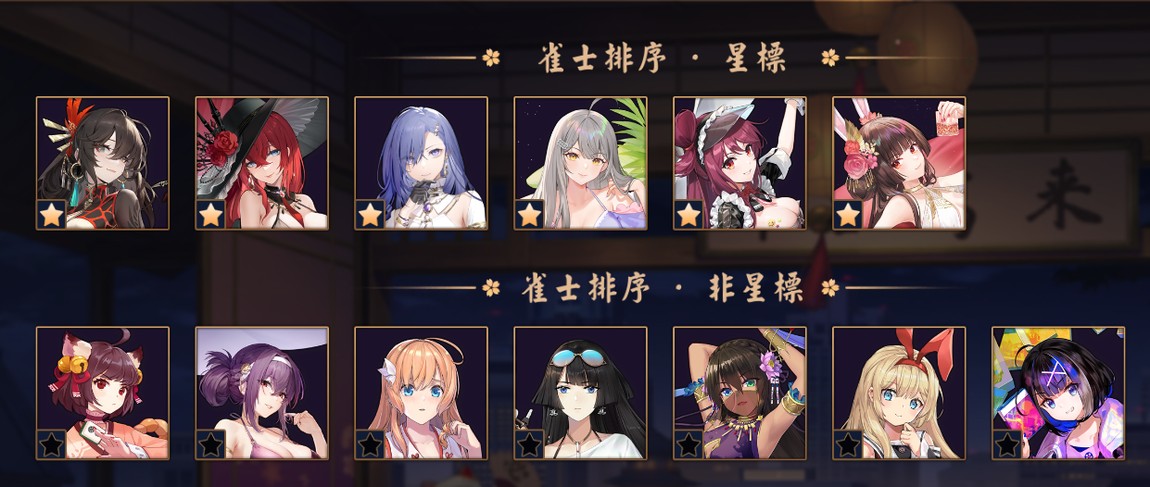This screenshot has height=487, width=1150.
Task: Unstar the bunny-eared brunette character
Action: (848, 215)
